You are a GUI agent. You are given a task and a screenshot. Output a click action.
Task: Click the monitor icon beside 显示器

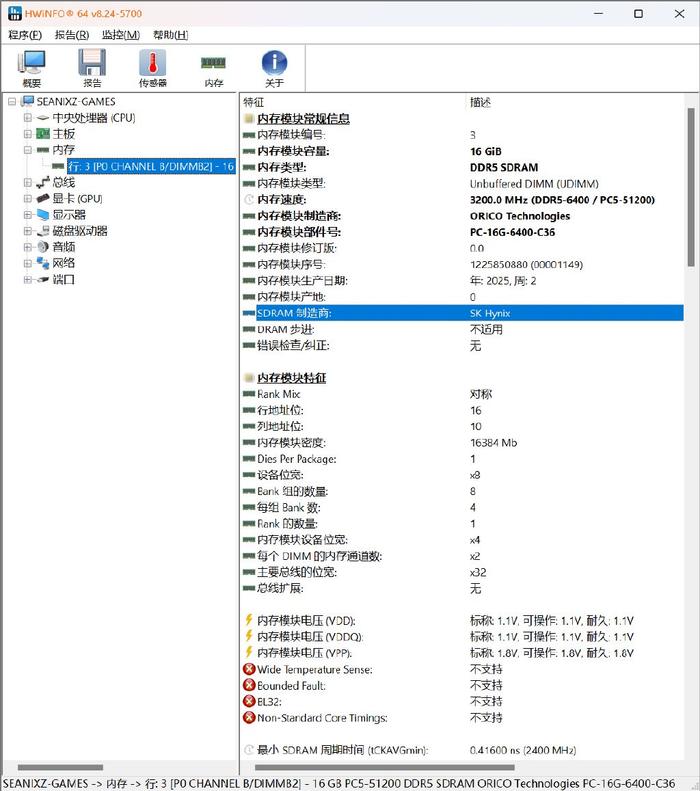(x=43, y=214)
